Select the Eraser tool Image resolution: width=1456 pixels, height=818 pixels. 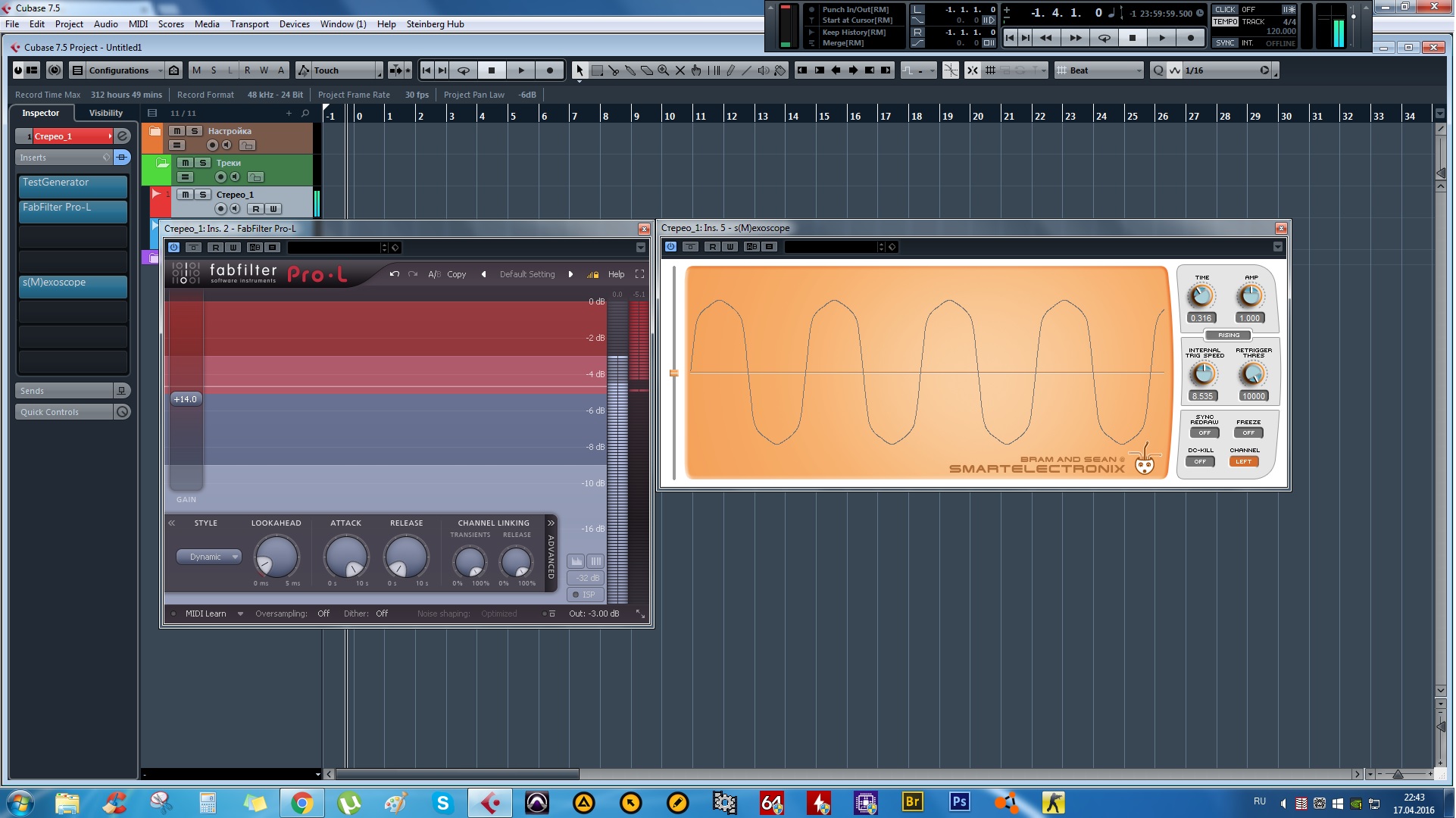pyautogui.click(x=647, y=70)
